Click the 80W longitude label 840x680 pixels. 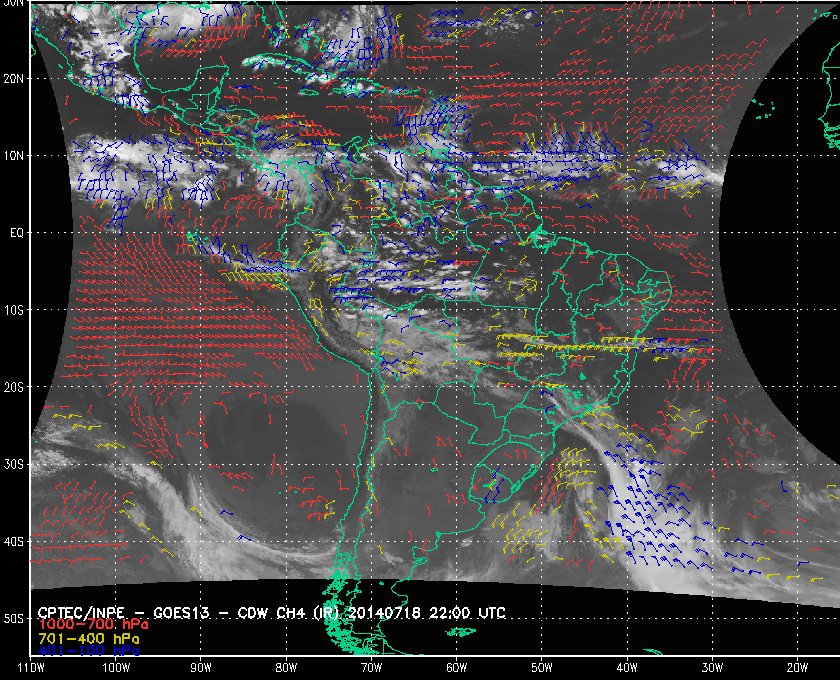pos(286,667)
